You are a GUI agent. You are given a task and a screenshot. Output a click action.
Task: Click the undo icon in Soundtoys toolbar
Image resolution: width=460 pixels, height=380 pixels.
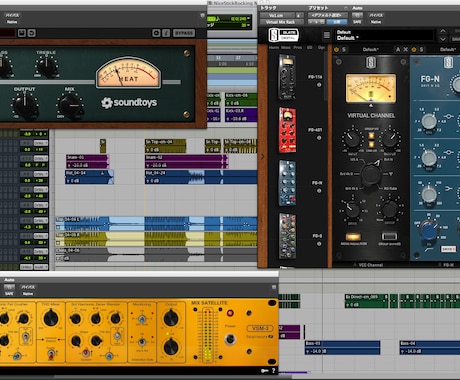pyautogui.click(x=32, y=33)
